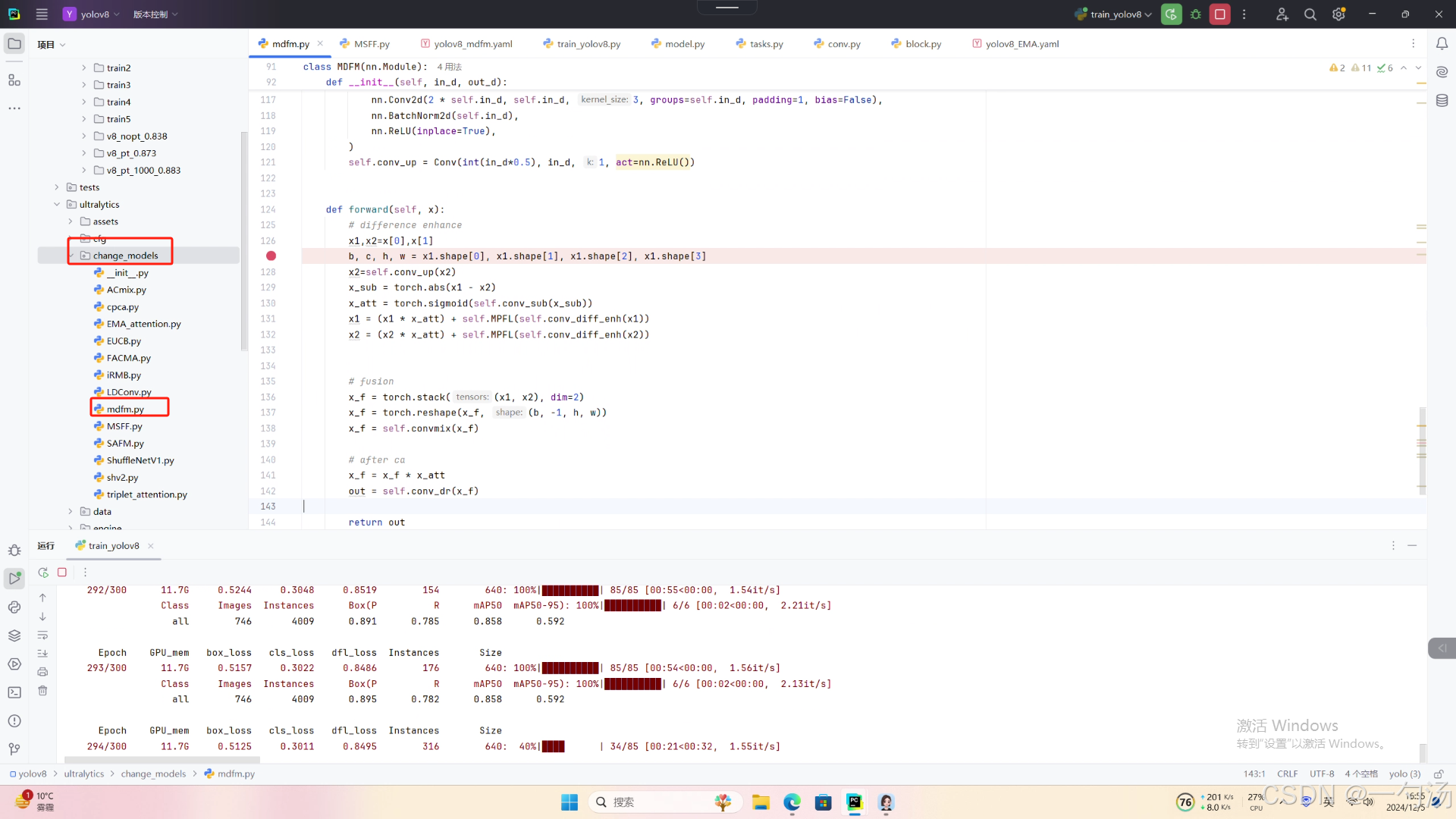Screen dimensions: 1456x819
Task: Clear run console with trash icon
Action: coord(42,690)
